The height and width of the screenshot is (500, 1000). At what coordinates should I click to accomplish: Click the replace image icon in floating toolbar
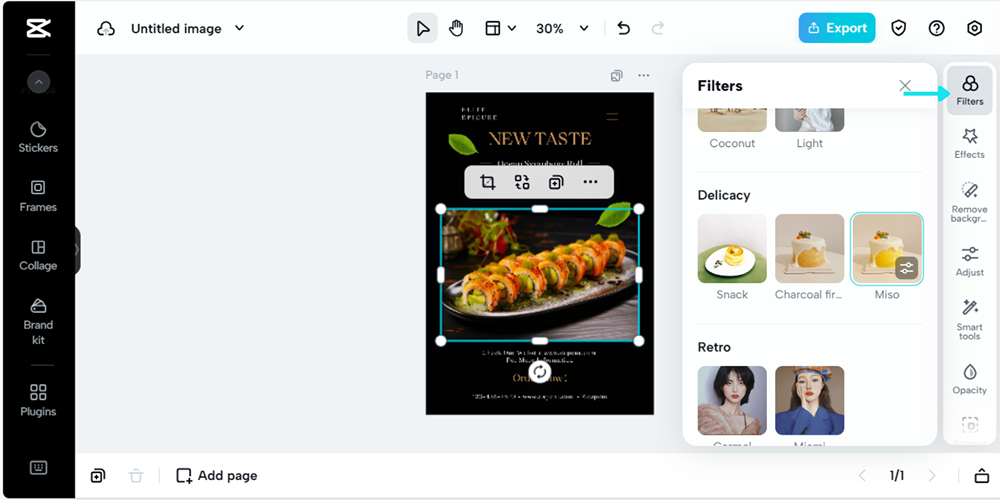522,182
